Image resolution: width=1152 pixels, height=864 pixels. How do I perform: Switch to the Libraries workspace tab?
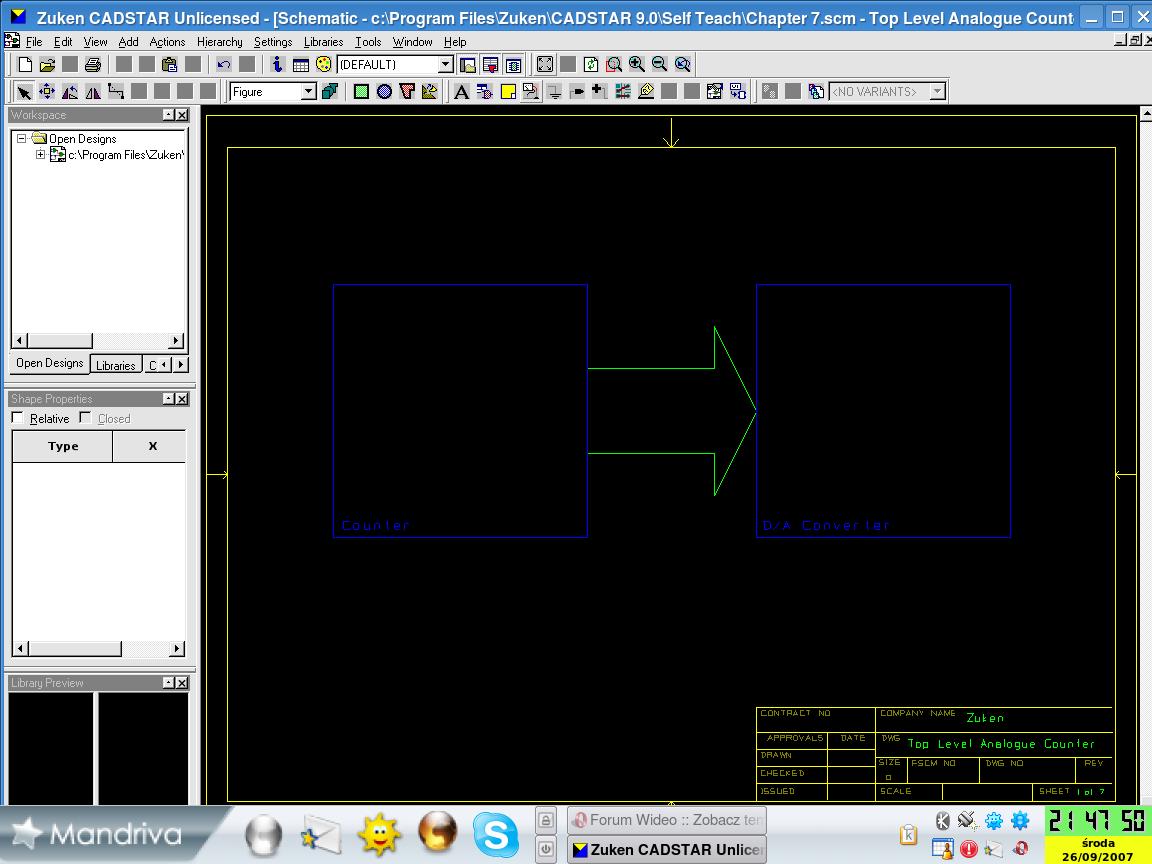pyautogui.click(x=115, y=365)
